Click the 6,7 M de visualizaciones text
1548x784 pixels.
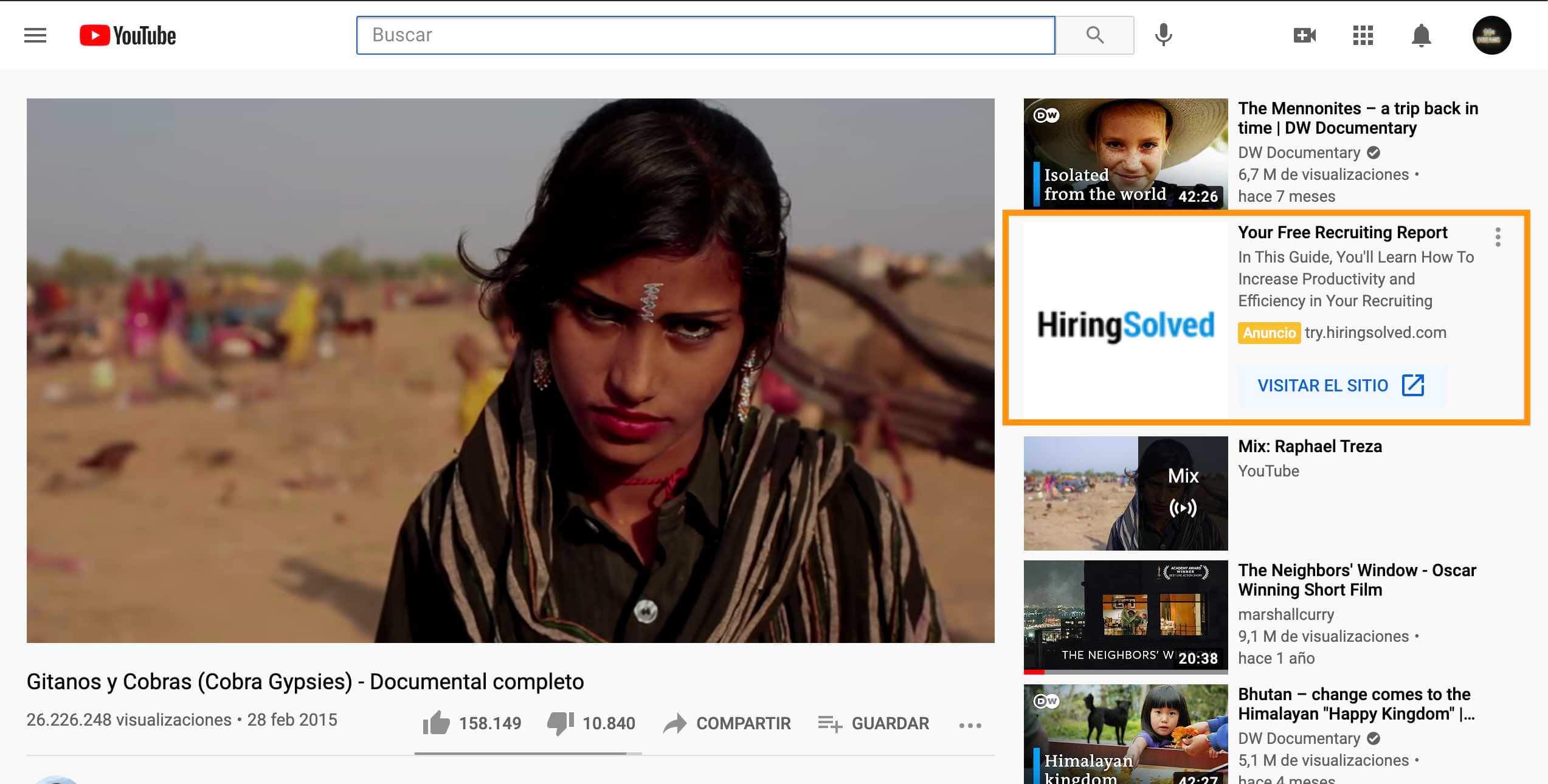(1324, 174)
